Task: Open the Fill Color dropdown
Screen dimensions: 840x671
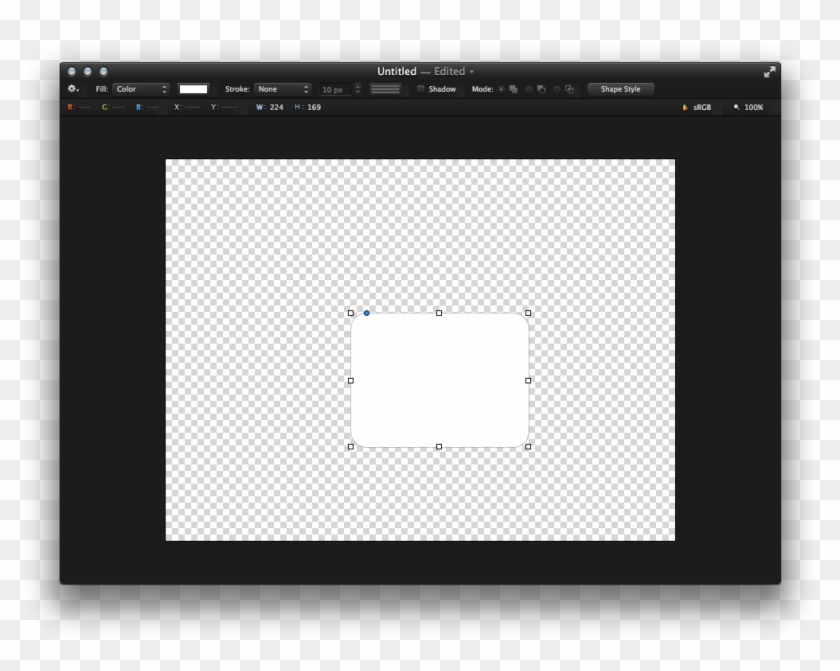Action: click(x=139, y=88)
